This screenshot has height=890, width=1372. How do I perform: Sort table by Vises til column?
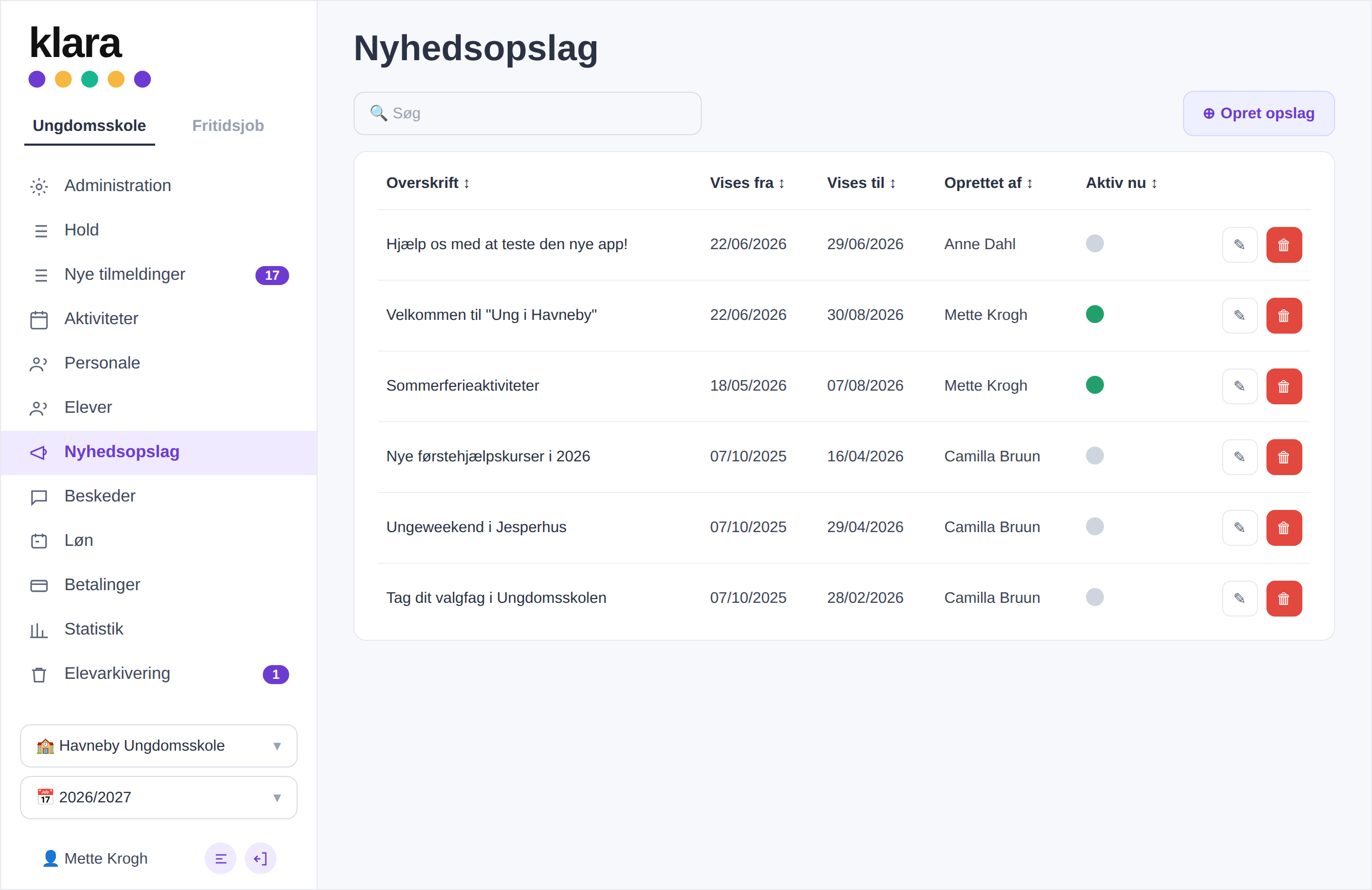(x=861, y=183)
